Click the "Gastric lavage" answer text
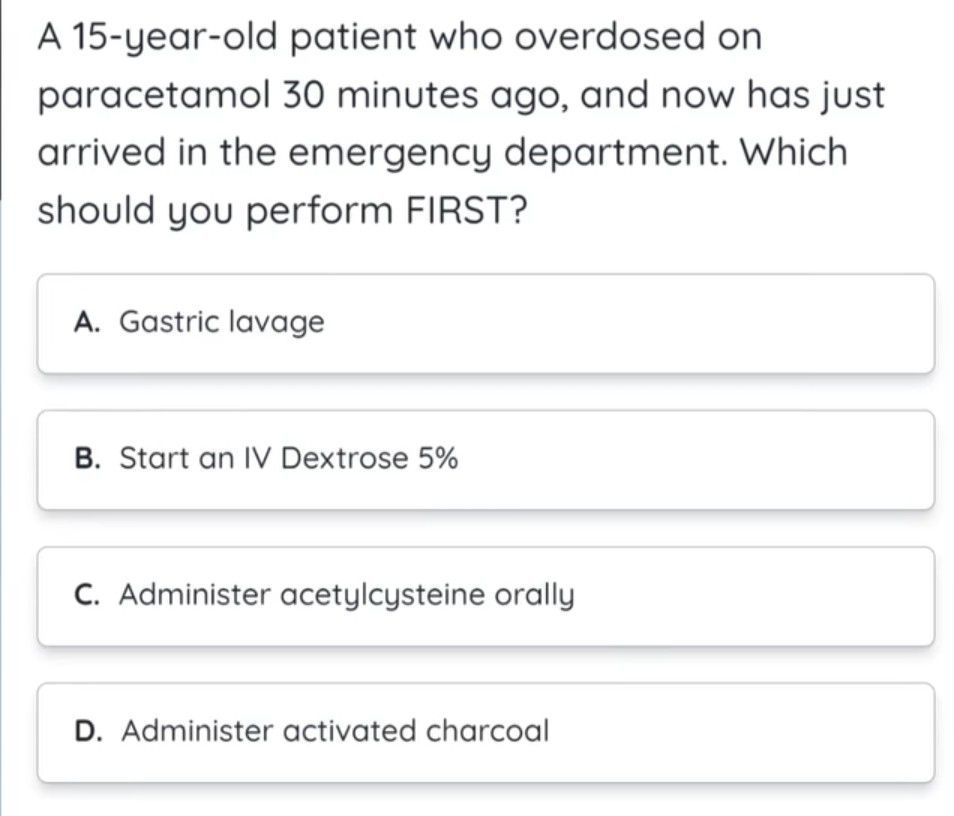Screen dimensions: 954x816 pyautogui.click(x=222, y=323)
